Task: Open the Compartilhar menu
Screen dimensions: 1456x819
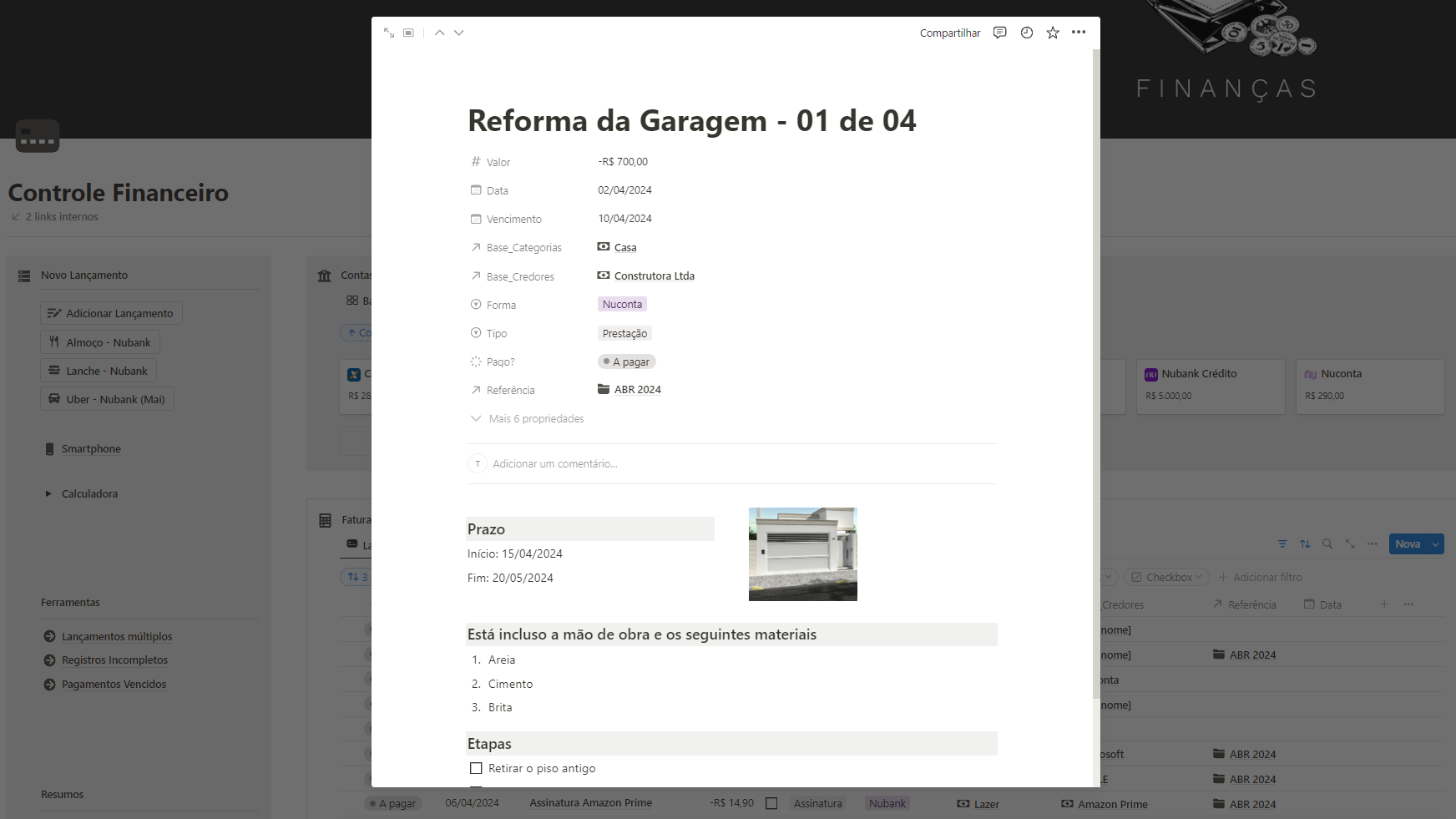Action: tap(950, 33)
